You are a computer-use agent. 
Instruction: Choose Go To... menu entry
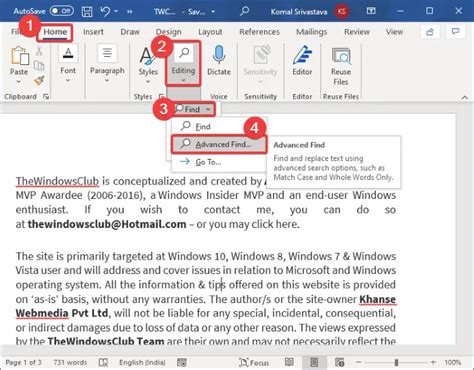click(x=219, y=162)
